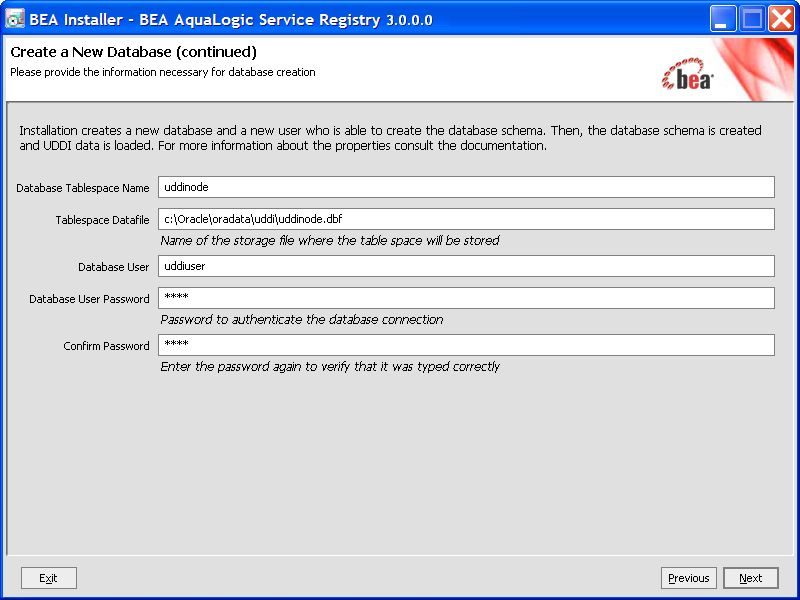Click the 'Tablespace Datafile' label
Image resolution: width=800 pixels, height=600 pixels.
pyautogui.click(x=103, y=220)
